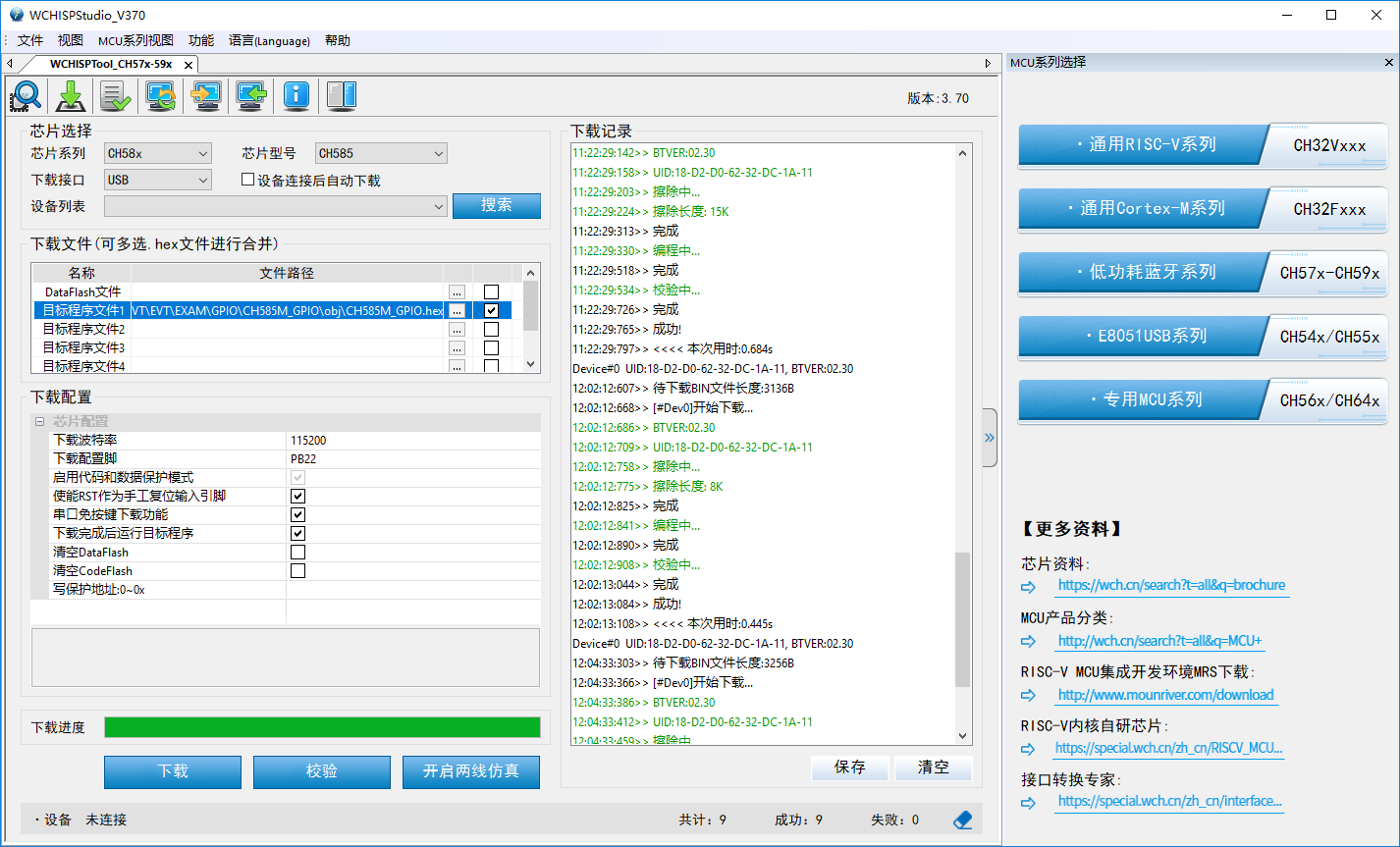
Task: Click the monitor with refresh arrows icon
Action: point(161,95)
